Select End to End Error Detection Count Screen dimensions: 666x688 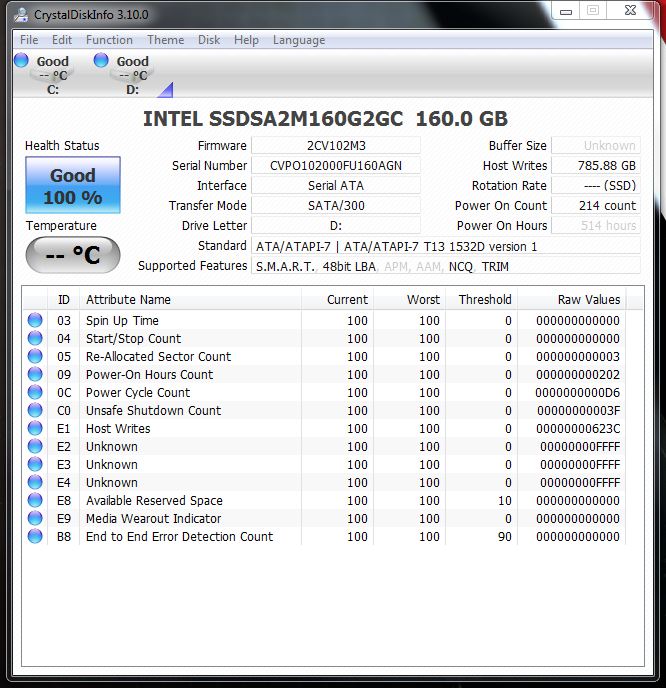tap(179, 537)
